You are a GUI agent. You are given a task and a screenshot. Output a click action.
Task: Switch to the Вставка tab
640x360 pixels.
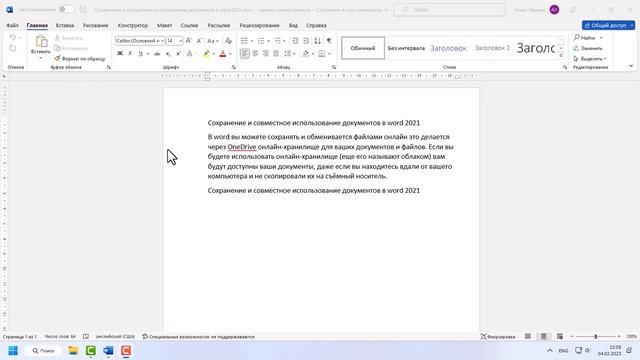pyautogui.click(x=65, y=25)
